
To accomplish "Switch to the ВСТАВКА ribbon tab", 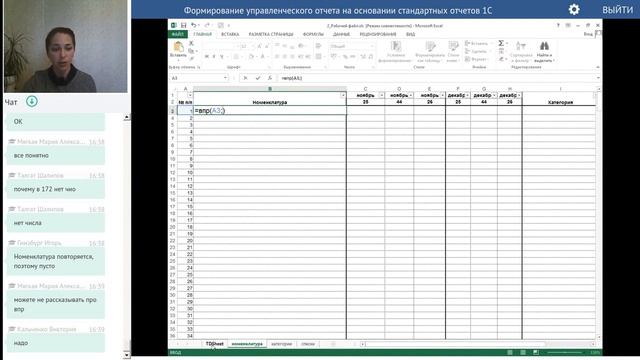I will pyautogui.click(x=230, y=34).
